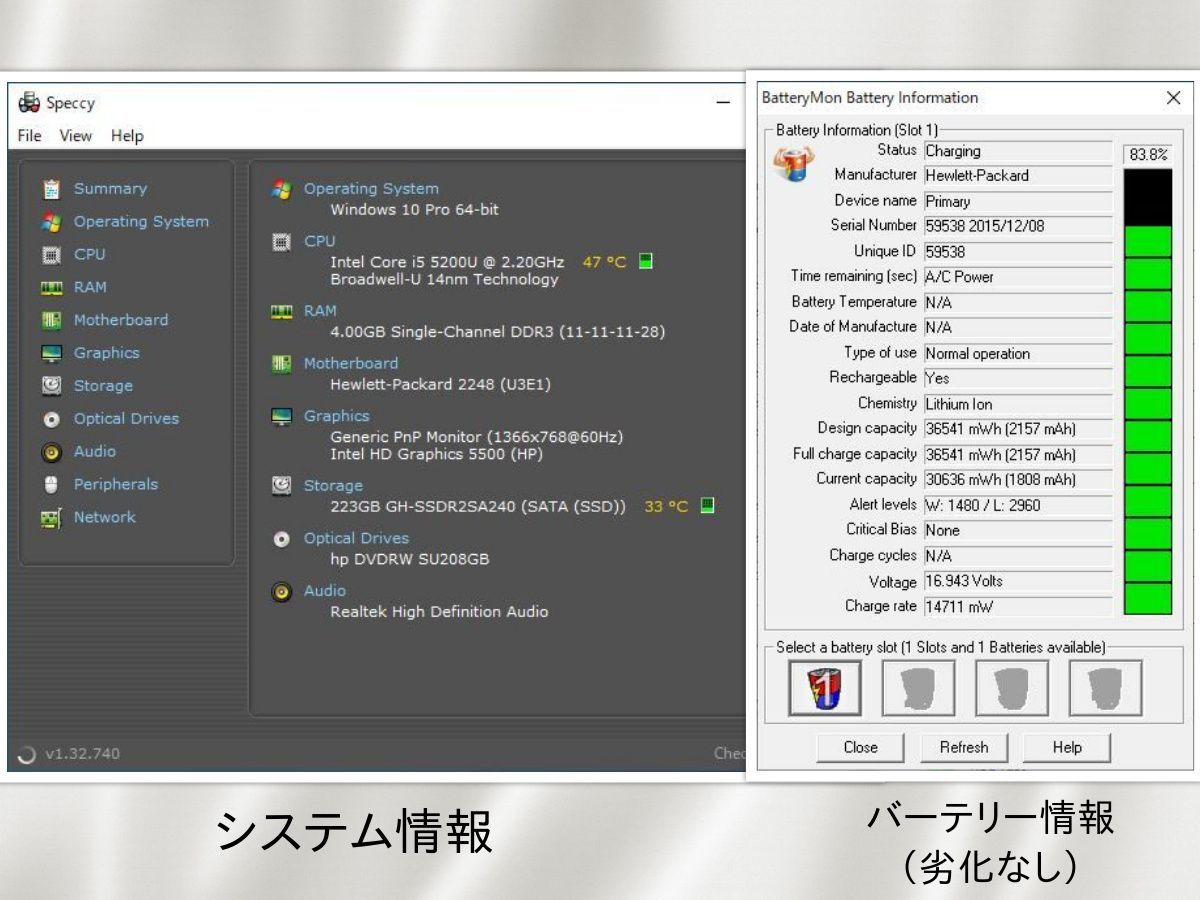Click the CPU icon beside CPU heading
Image resolution: width=1200 pixels, height=900 pixels.
point(282,242)
